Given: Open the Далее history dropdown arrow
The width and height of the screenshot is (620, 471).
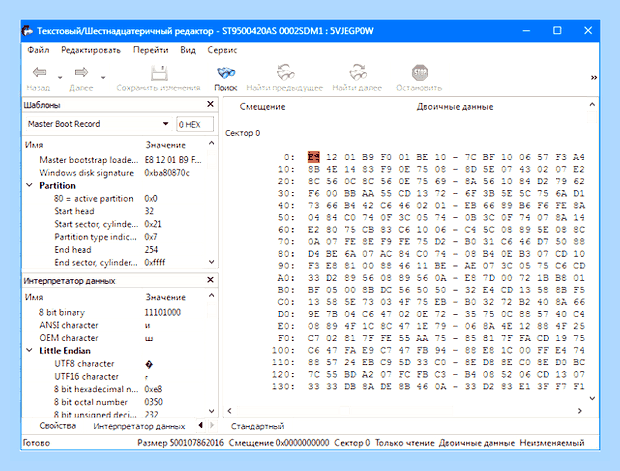Looking at the screenshot, I should (x=103, y=78).
